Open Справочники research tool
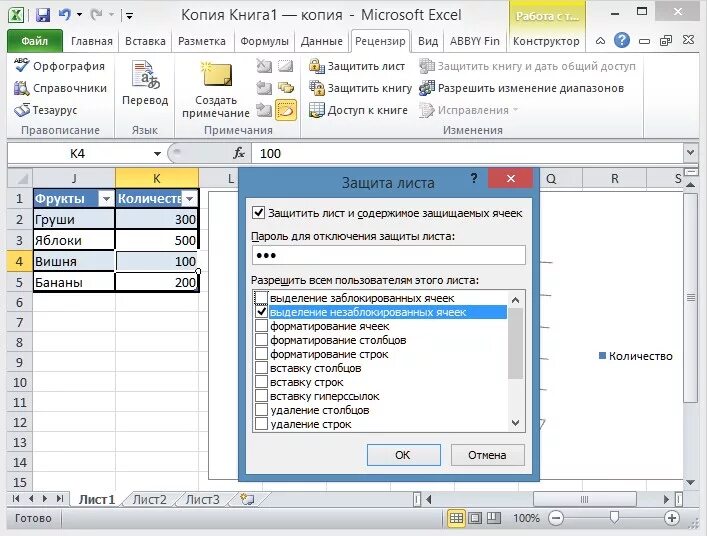Image resolution: width=707 pixels, height=536 pixels. (60, 88)
